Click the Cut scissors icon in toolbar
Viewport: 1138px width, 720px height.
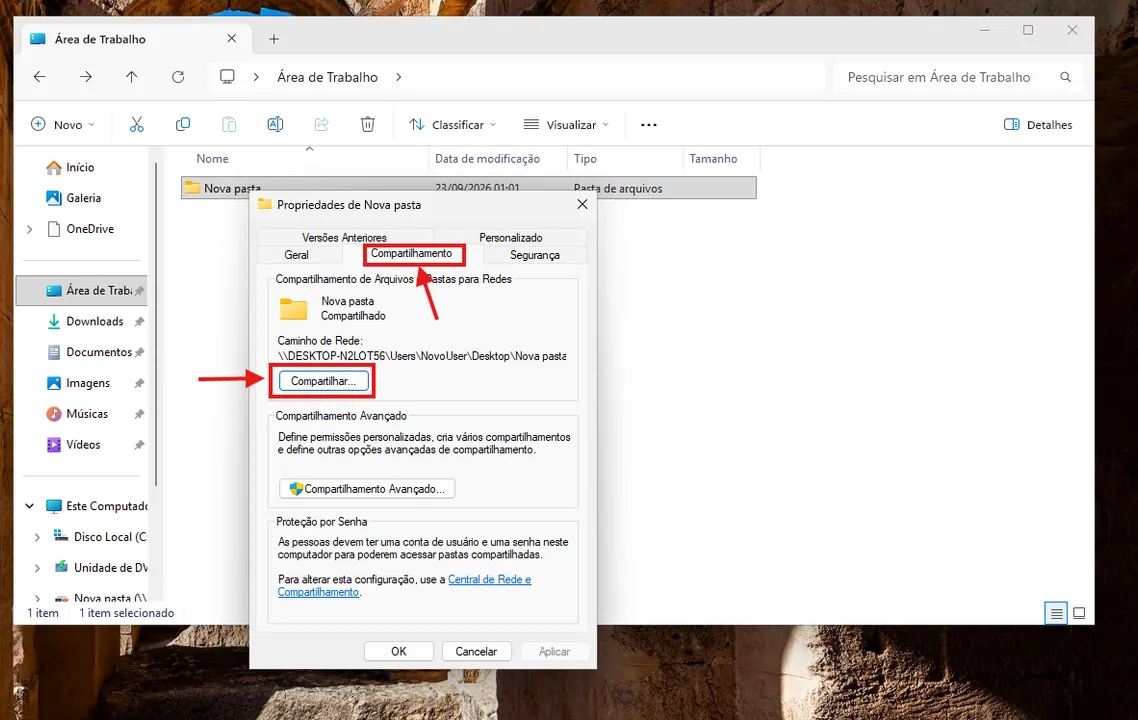pos(136,125)
